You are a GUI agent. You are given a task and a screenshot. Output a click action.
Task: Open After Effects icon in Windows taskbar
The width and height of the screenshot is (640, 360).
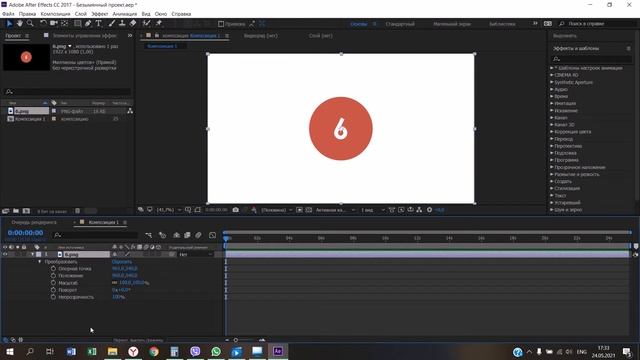pos(278,351)
